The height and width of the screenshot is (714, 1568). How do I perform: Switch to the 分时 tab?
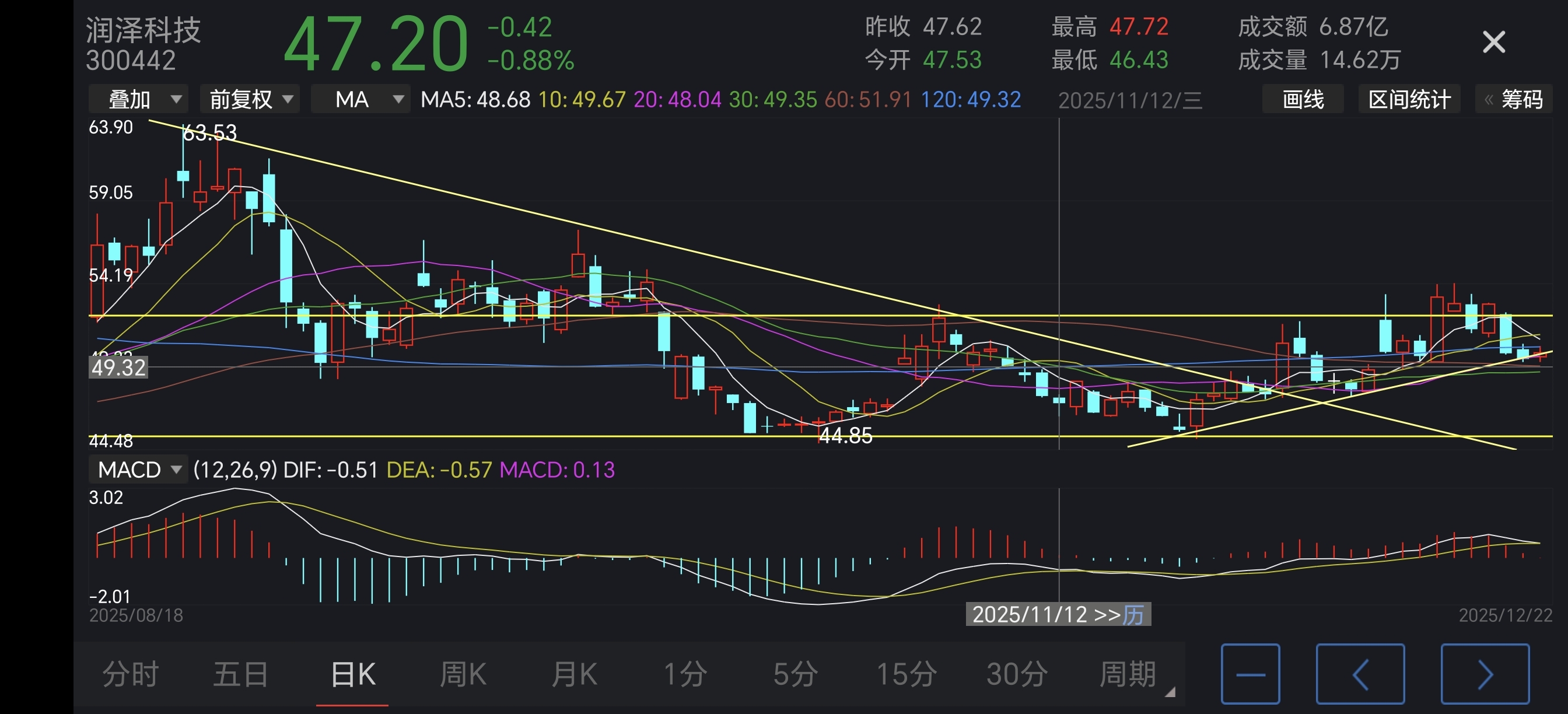tap(130, 674)
